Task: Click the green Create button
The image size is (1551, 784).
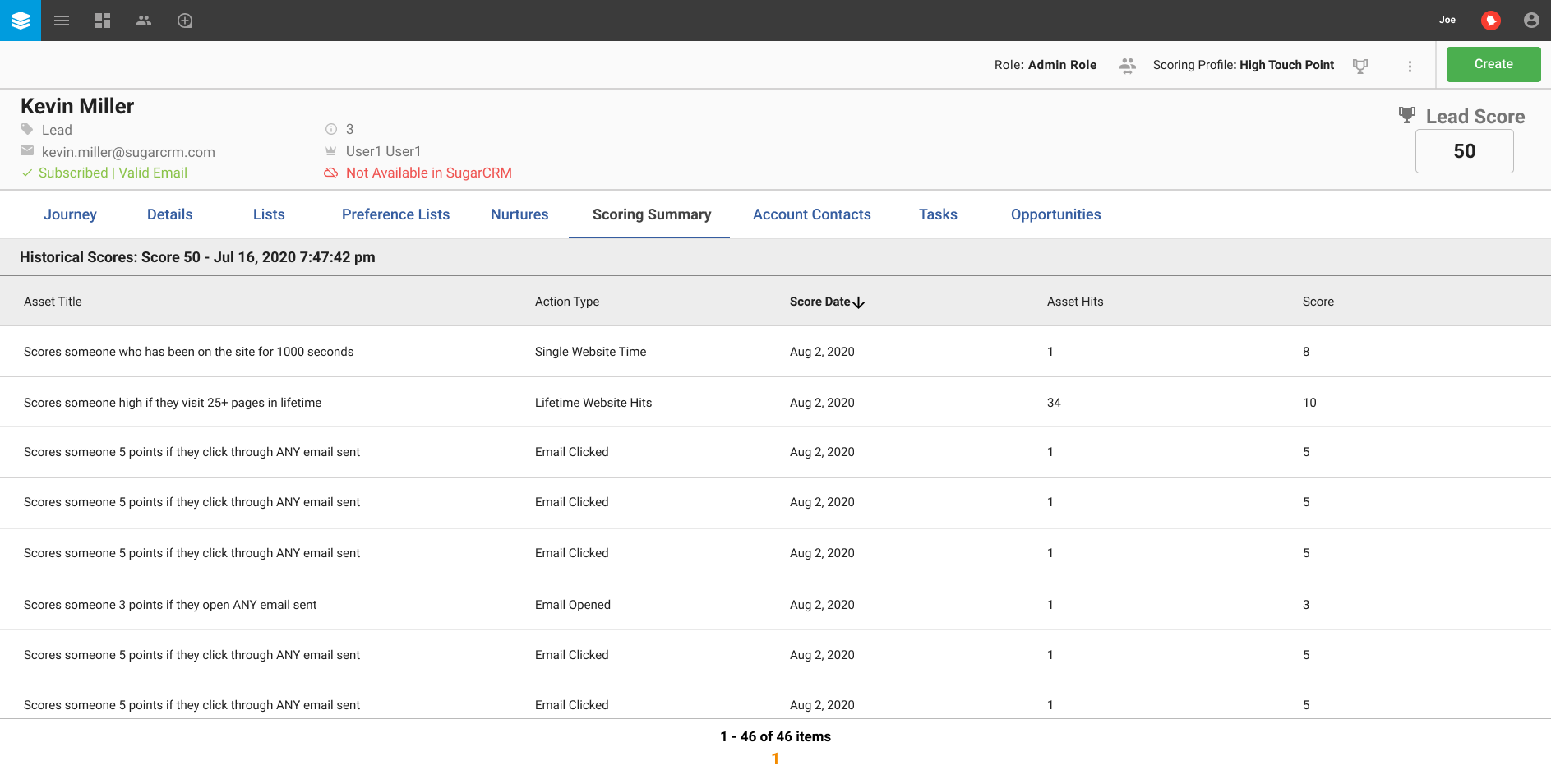Action: pyautogui.click(x=1493, y=64)
